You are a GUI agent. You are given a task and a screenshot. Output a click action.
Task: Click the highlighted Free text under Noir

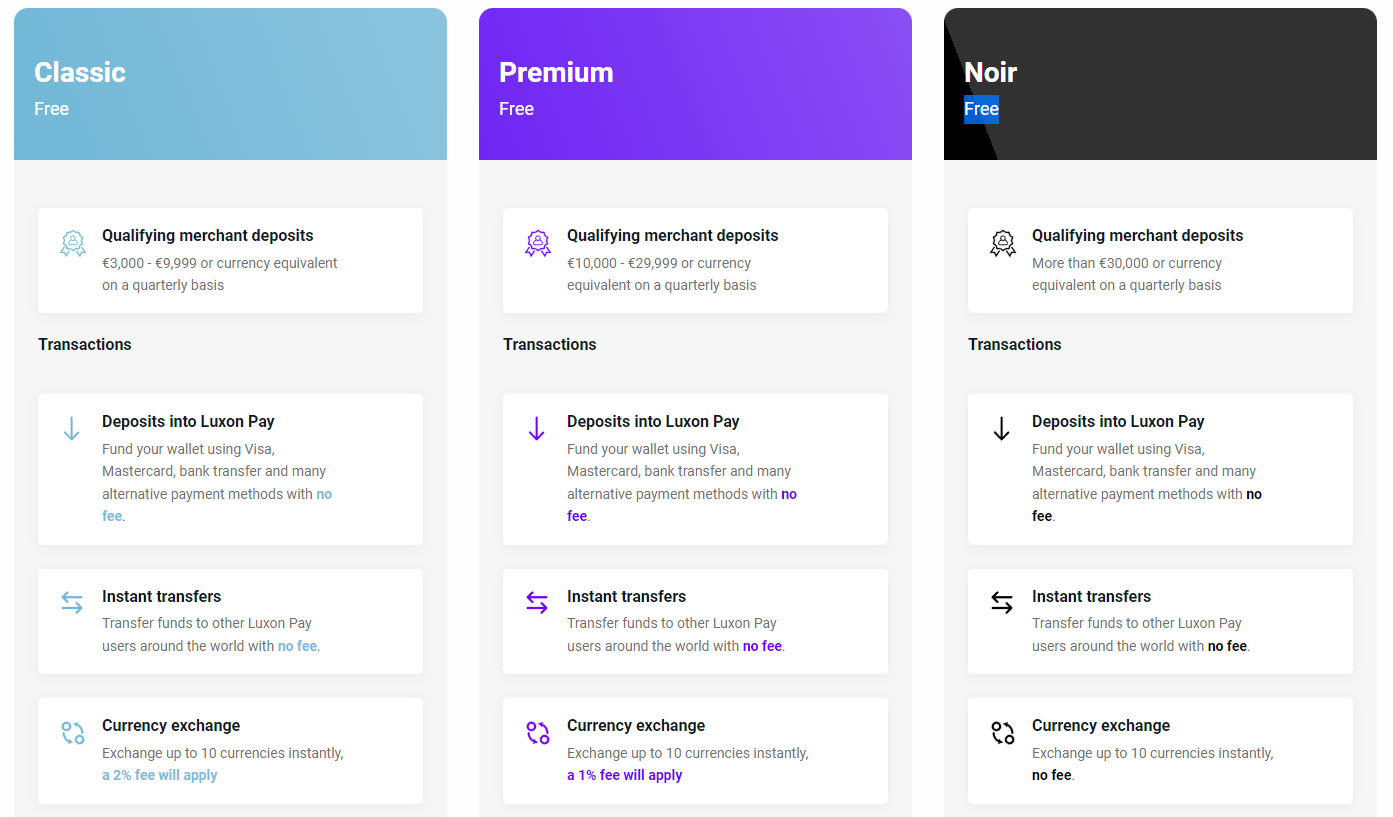point(981,109)
